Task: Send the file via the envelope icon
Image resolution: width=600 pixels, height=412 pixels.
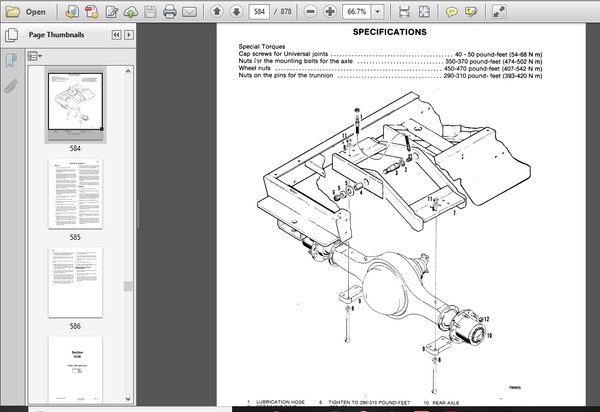Action: pyautogui.click(x=192, y=12)
